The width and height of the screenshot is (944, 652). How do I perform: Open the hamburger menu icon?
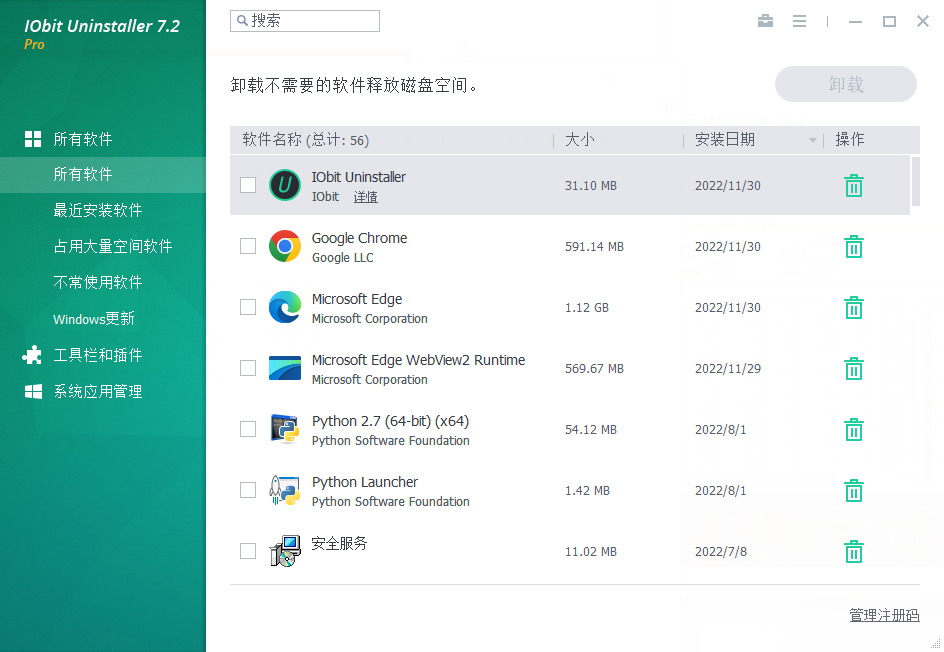click(799, 21)
